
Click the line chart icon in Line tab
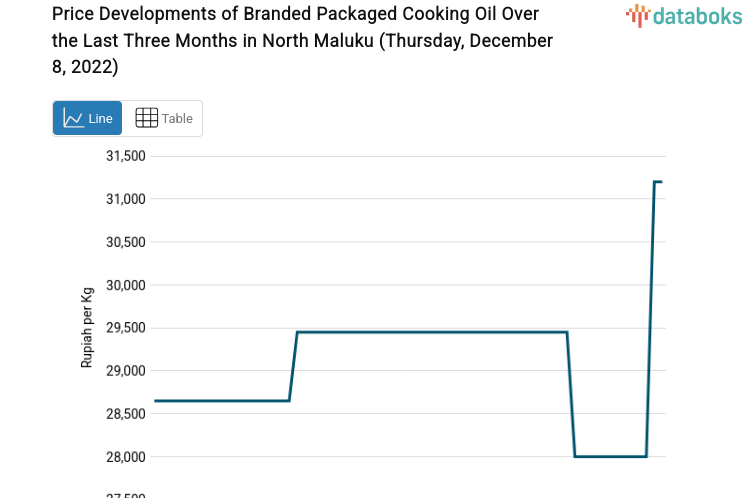73,118
